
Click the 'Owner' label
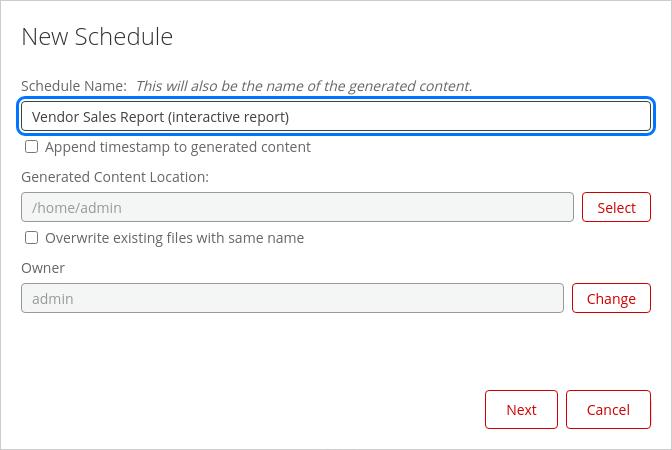tap(42, 268)
